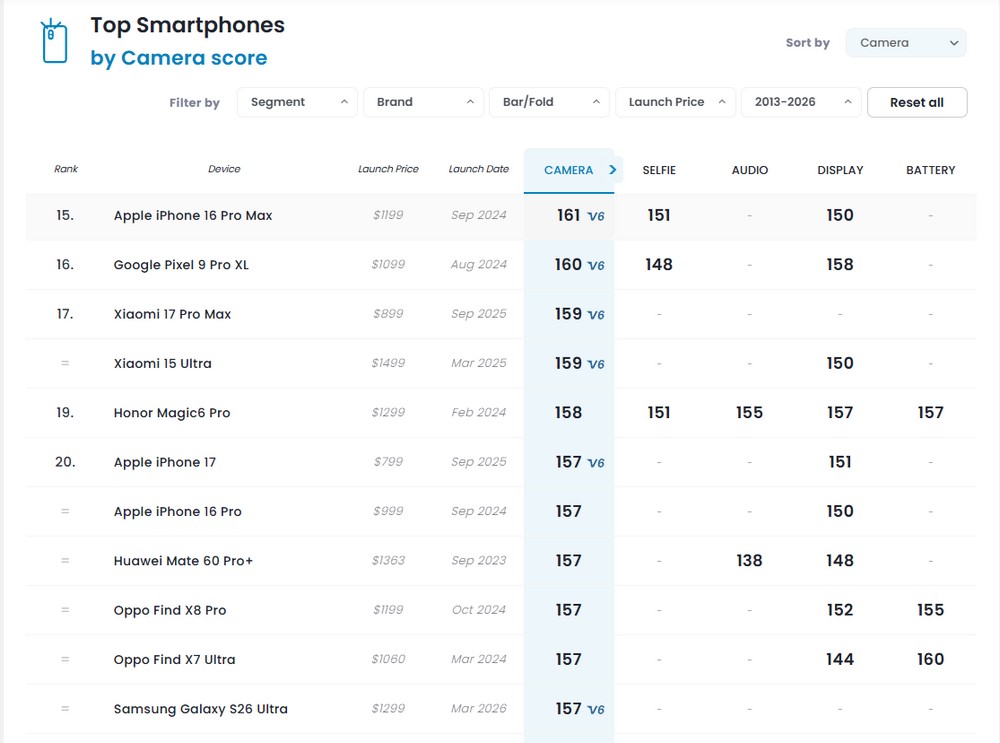The width and height of the screenshot is (1000, 743).
Task: Switch to the BATTERY score column
Action: coord(930,170)
